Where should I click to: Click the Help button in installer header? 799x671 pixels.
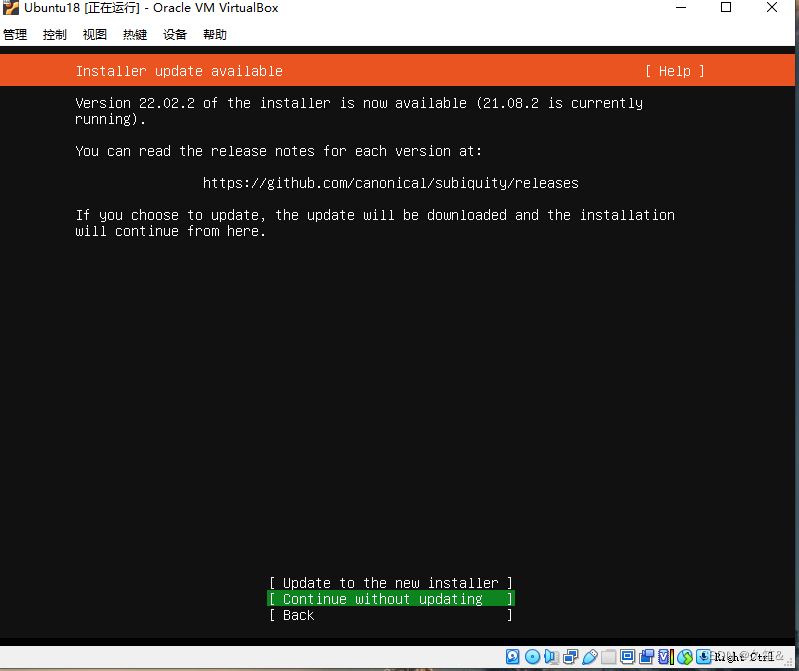point(675,71)
